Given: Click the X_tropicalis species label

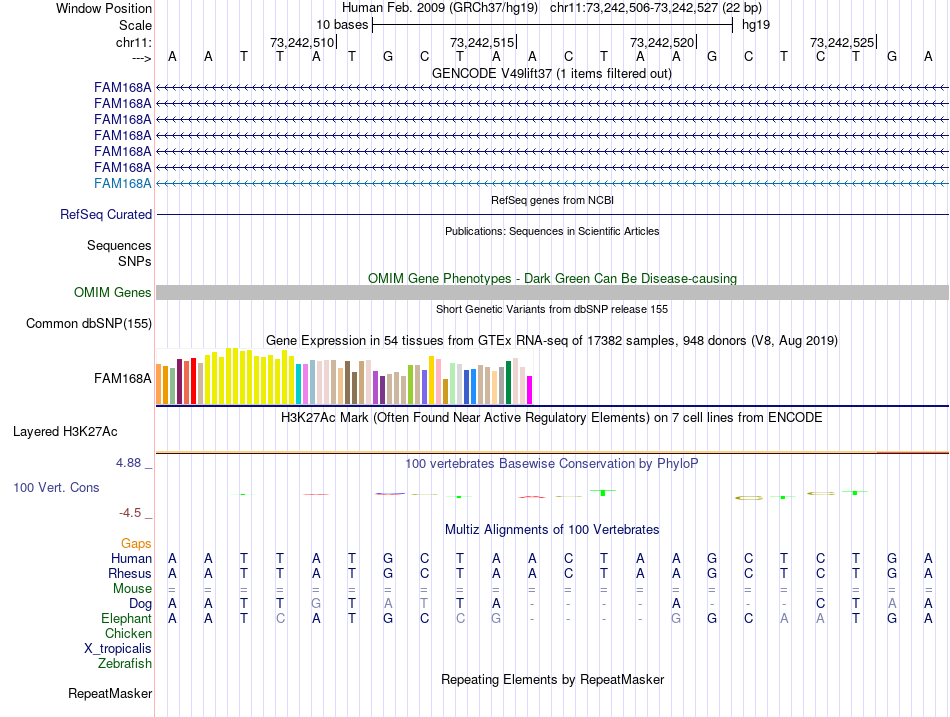Looking at the screenshot, I should pos(118,648).
